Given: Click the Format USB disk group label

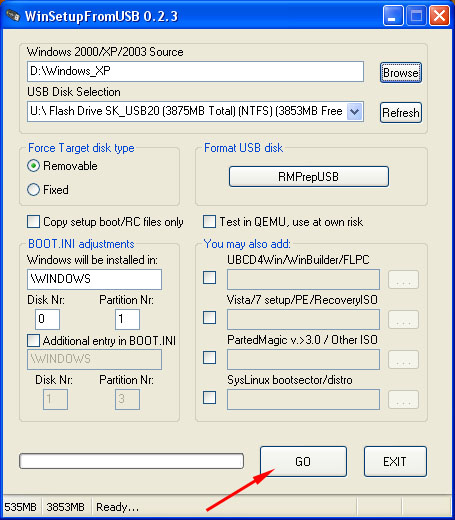Looking at the screenshot, I should [x=244, y=148].
